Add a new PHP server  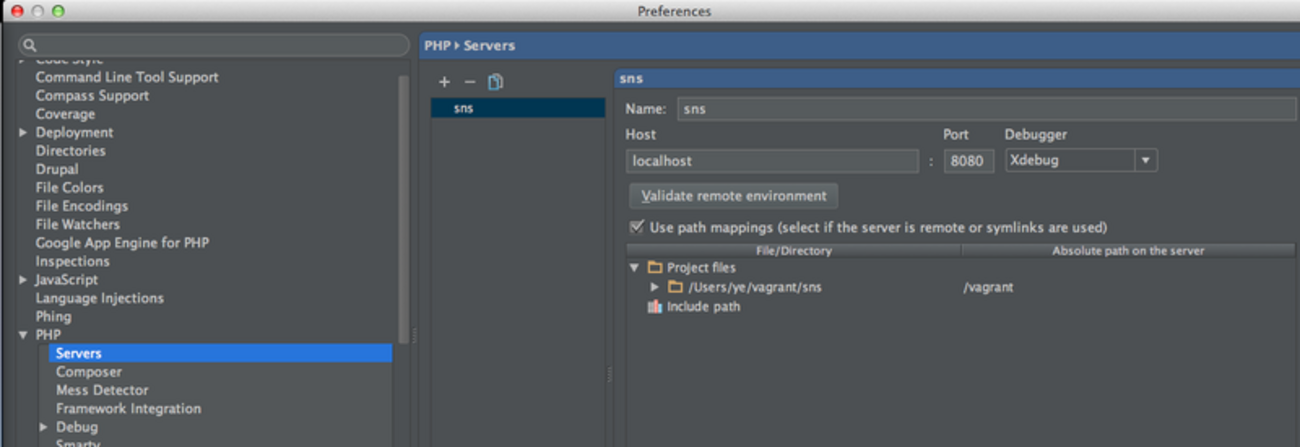444,82
